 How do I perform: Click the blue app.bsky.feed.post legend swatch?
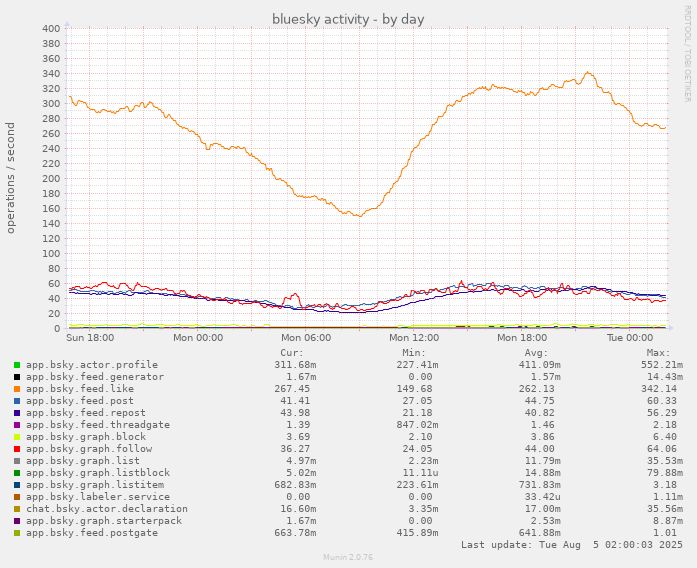(17, 401)
